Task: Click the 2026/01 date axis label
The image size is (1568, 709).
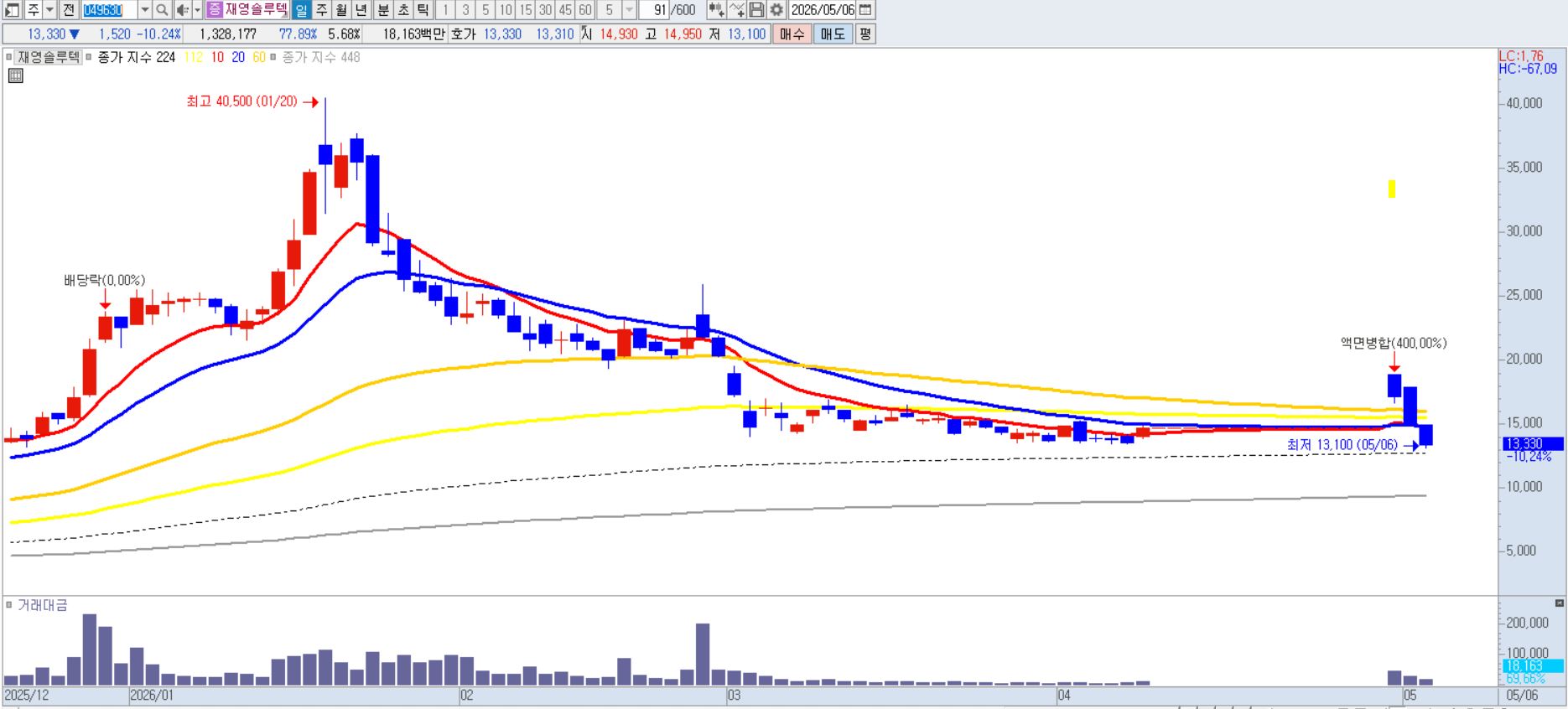Action: (152, 696)
